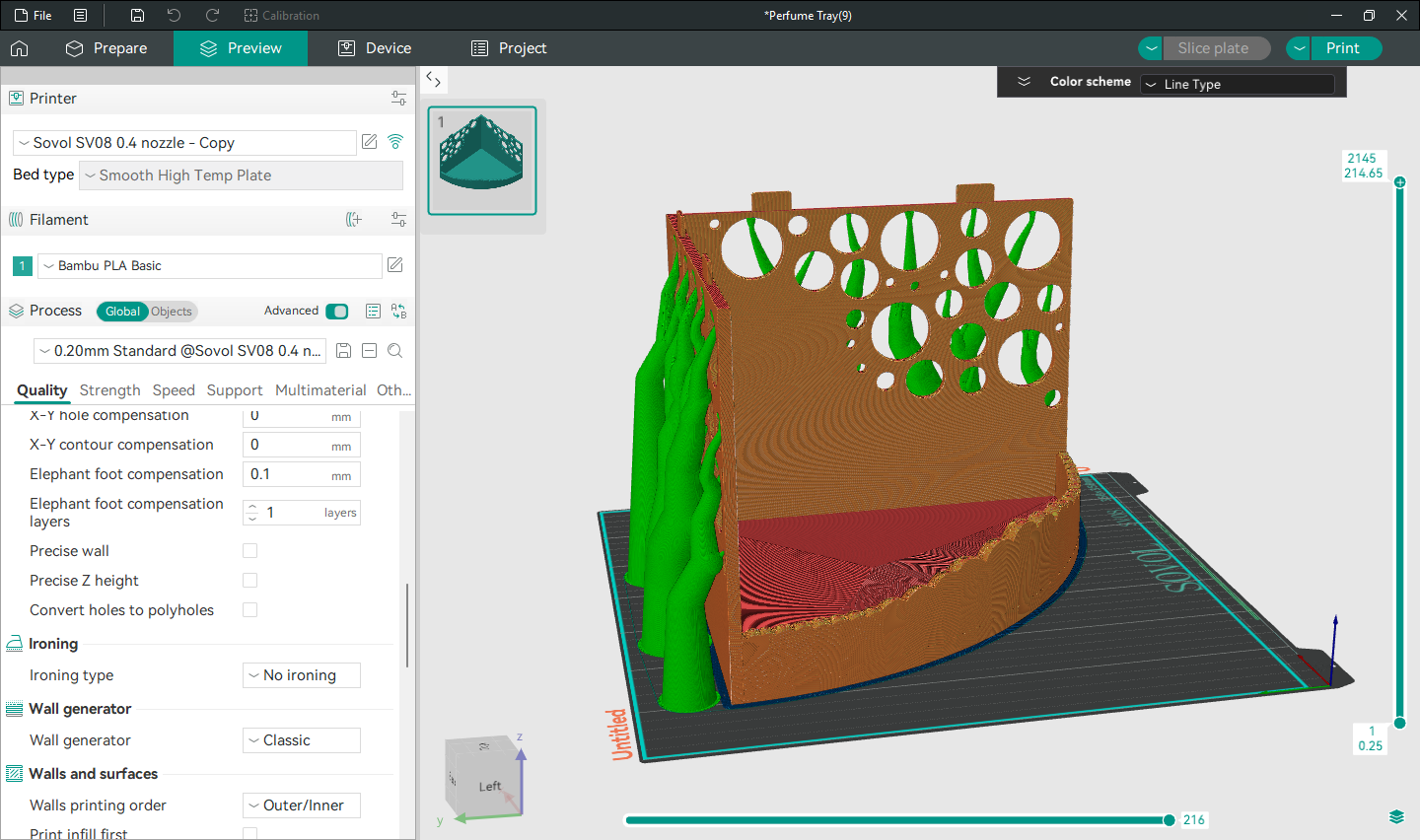Collapse the Color scheme panel
This screenshot has width=1420, height=840.
tap(1024, 82)
